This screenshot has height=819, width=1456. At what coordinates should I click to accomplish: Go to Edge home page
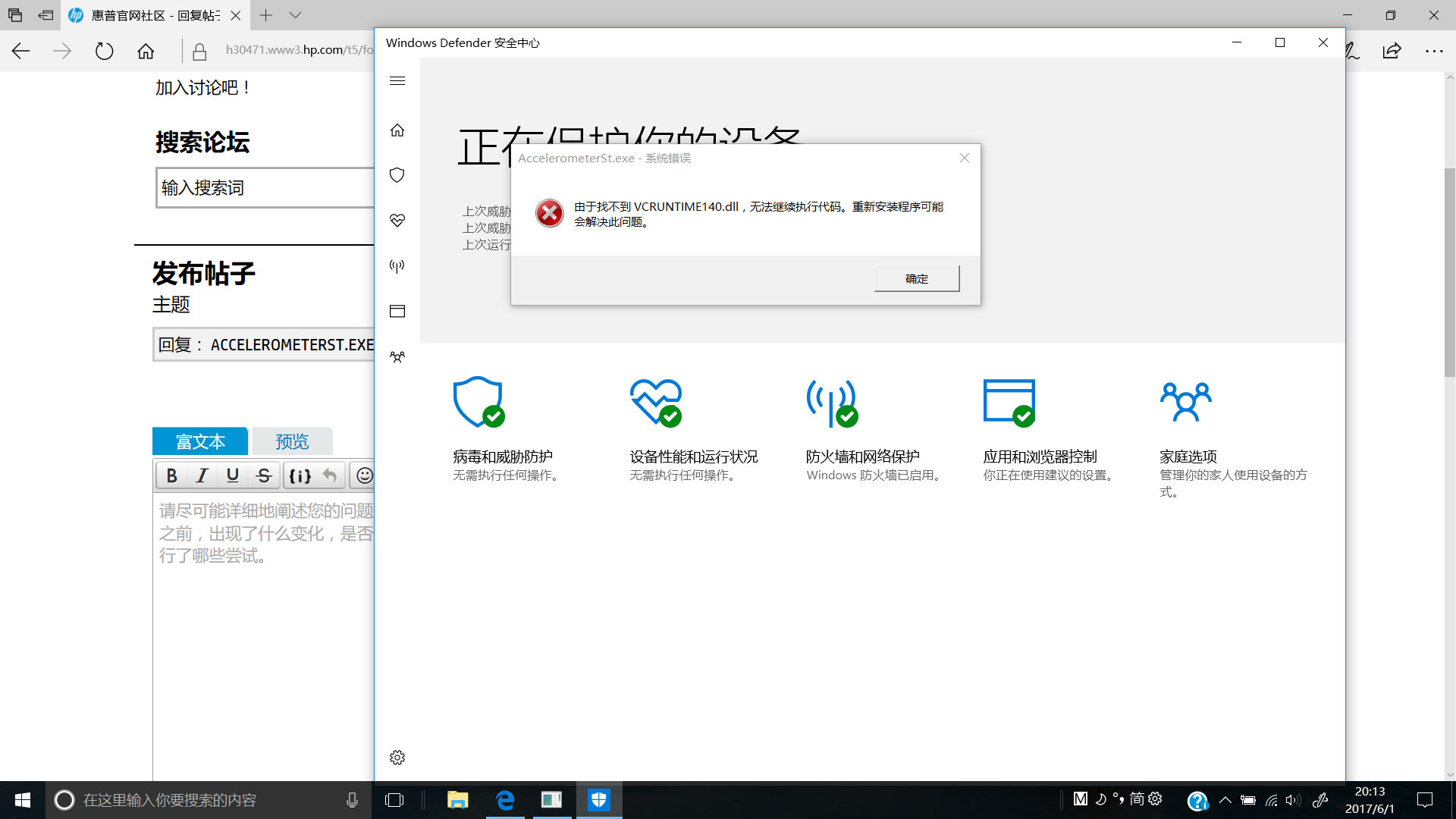click(146, 51)
